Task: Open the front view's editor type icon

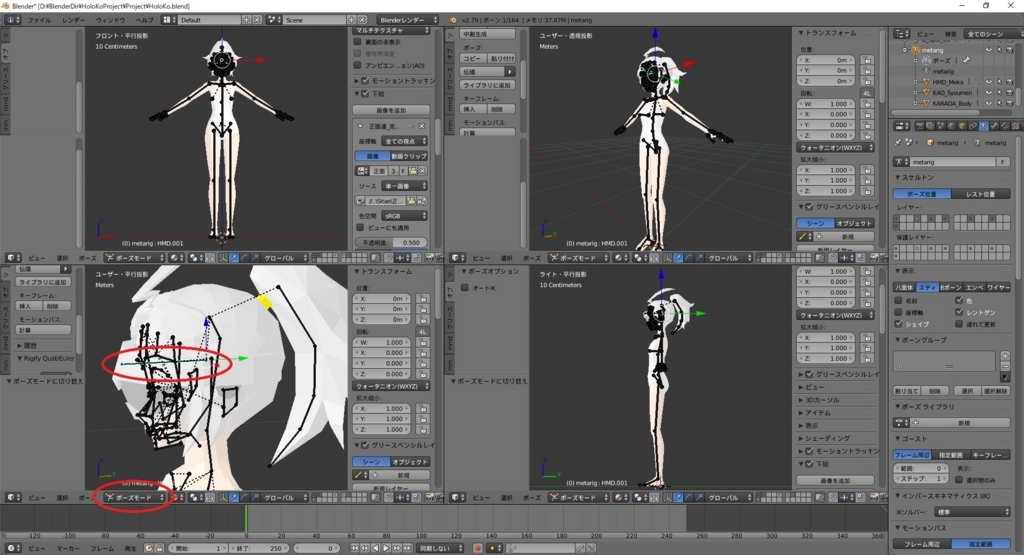Action: (x=12, y=258)
